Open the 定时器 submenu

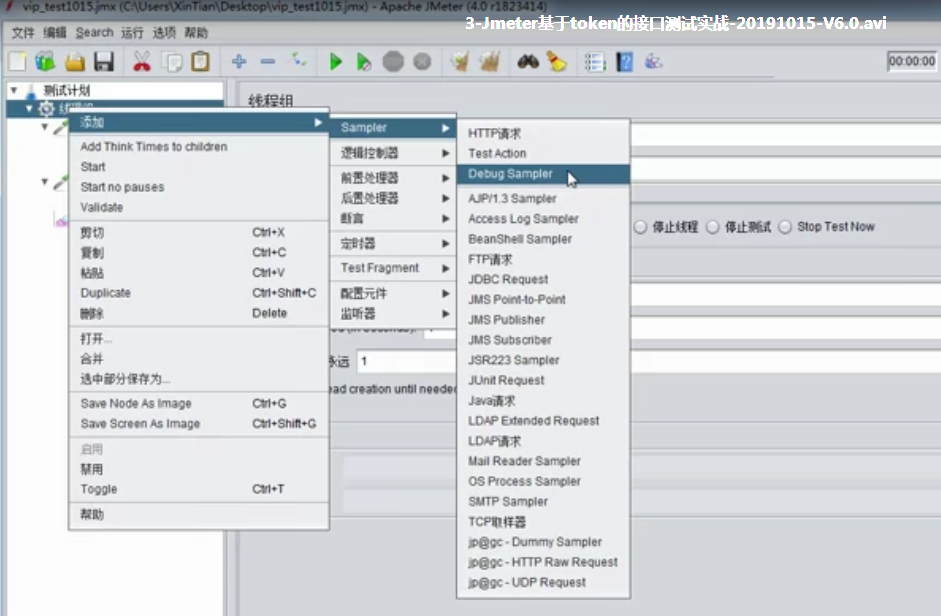(393, 243)
